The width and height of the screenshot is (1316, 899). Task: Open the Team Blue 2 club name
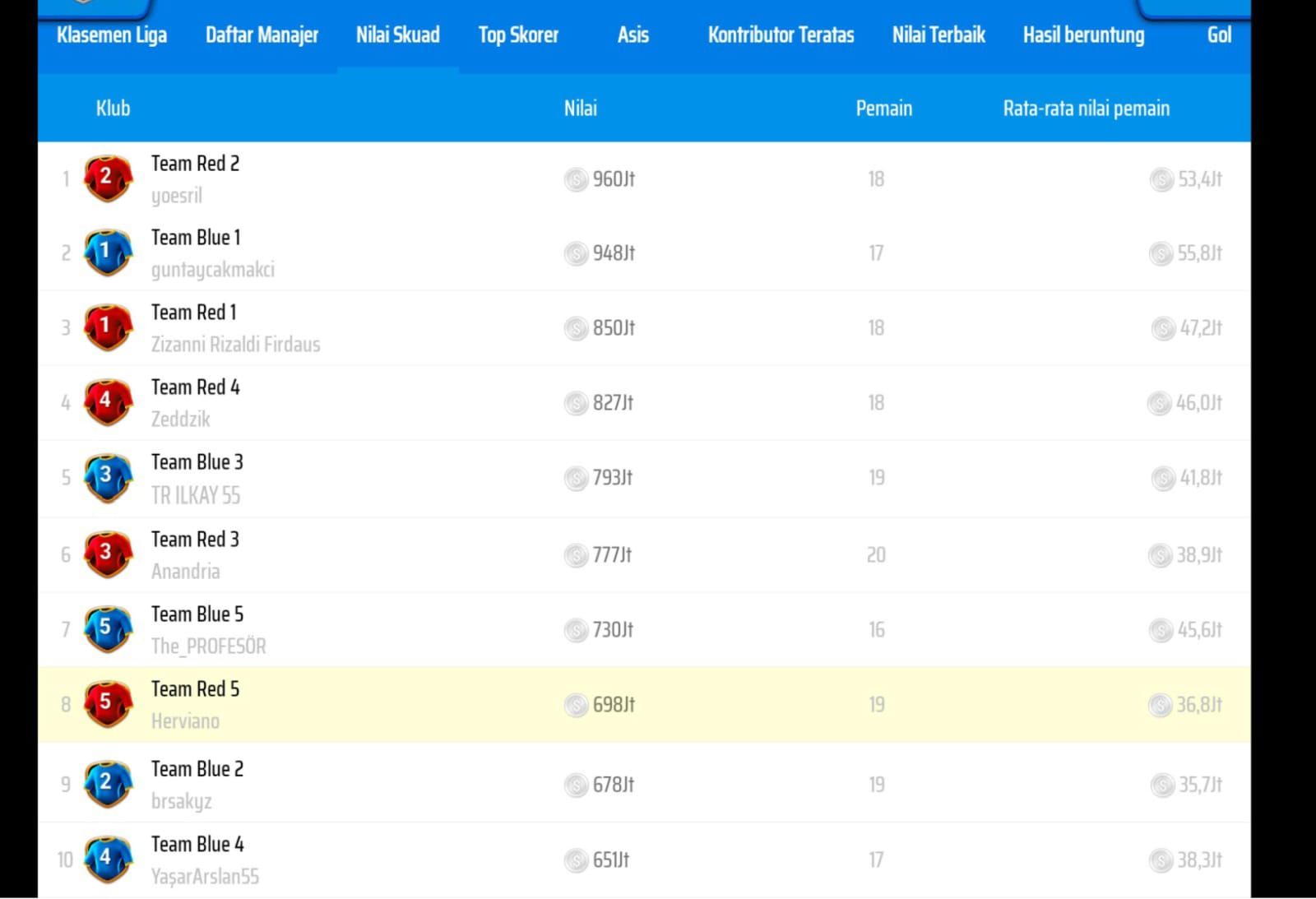click(197, 769)
